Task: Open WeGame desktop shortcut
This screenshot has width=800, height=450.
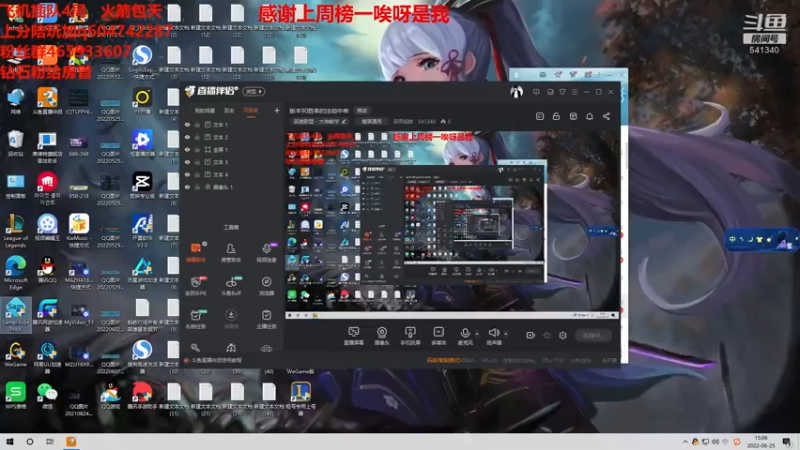Action: click(x=15, y=355)
